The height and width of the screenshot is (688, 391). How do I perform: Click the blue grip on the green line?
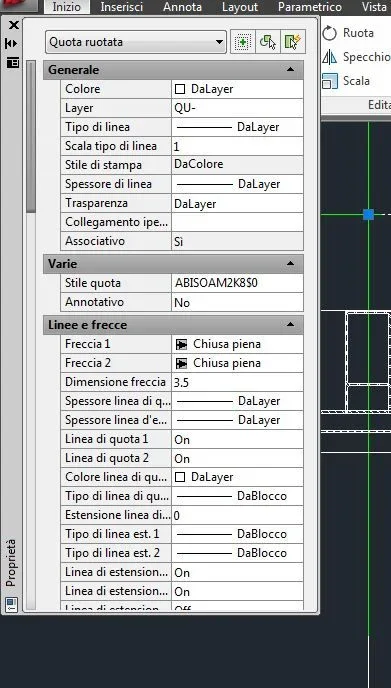(x=369, y=215)
